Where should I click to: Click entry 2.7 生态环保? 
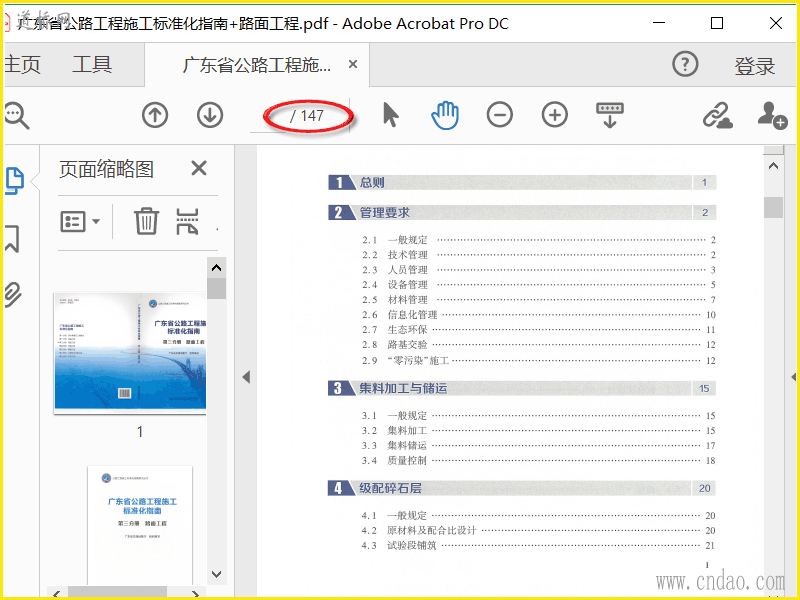point(539,330)
